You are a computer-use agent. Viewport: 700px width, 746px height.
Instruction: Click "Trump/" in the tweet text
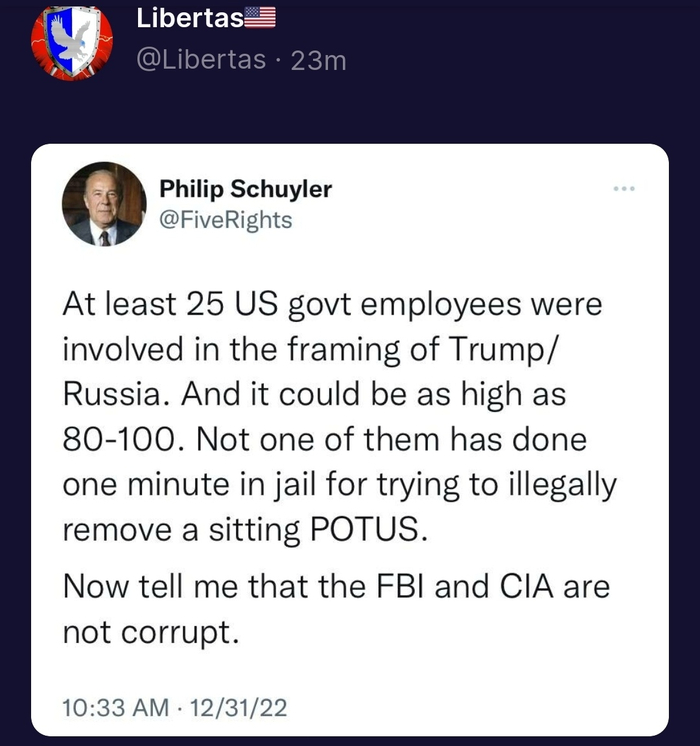point(502,350)
